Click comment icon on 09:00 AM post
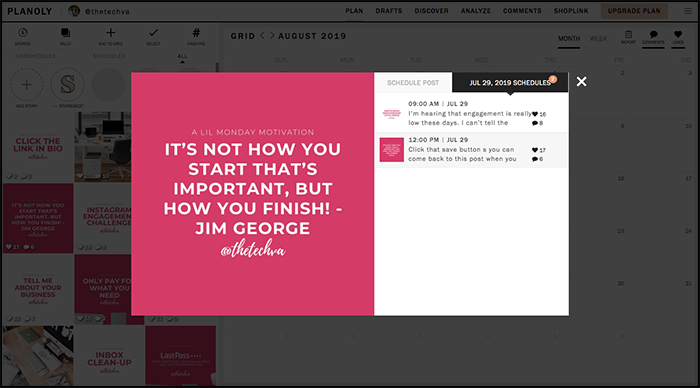This screenshot has height=388, width=700. point(535,123)
